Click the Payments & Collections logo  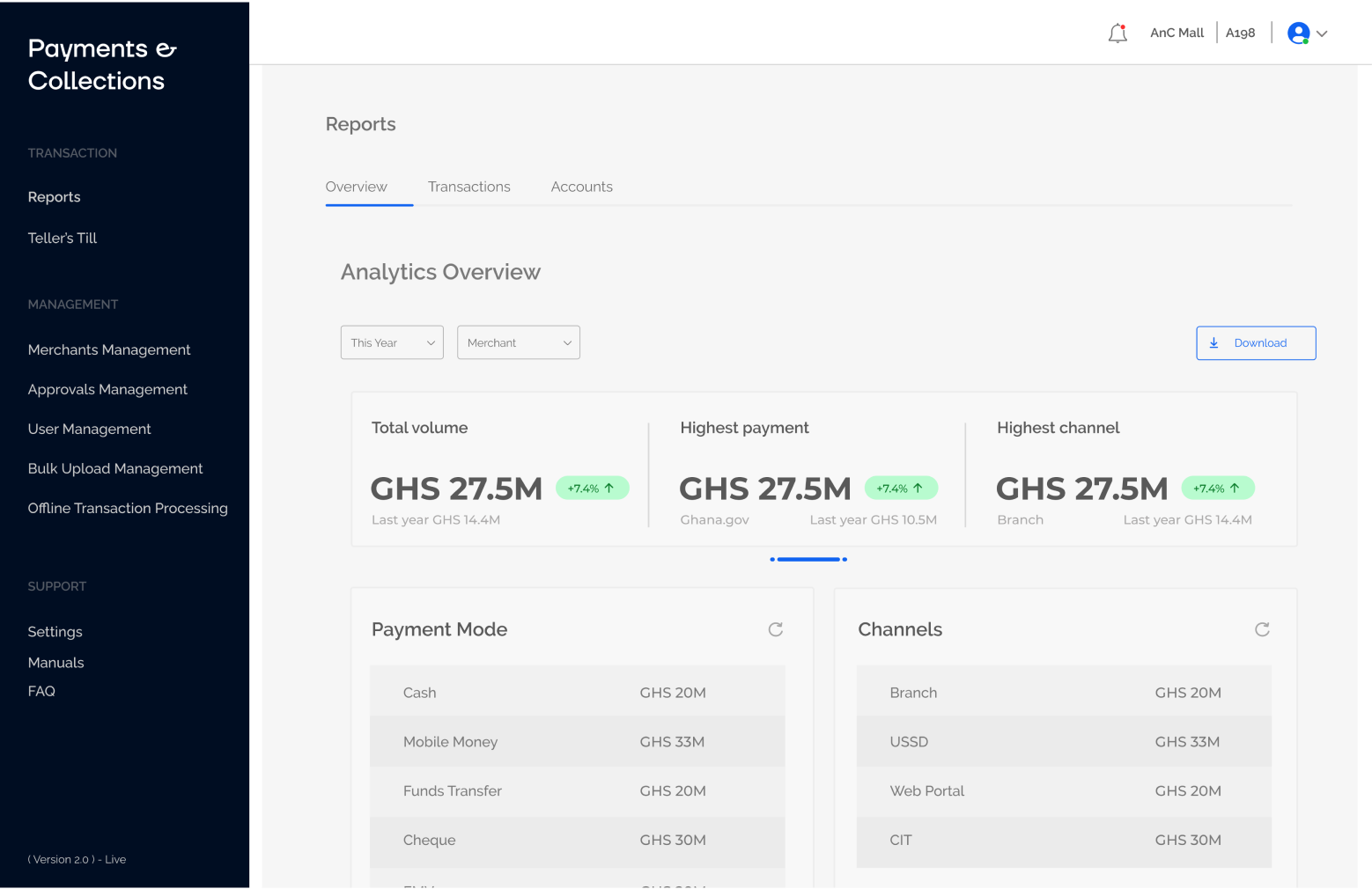point(101,64)
